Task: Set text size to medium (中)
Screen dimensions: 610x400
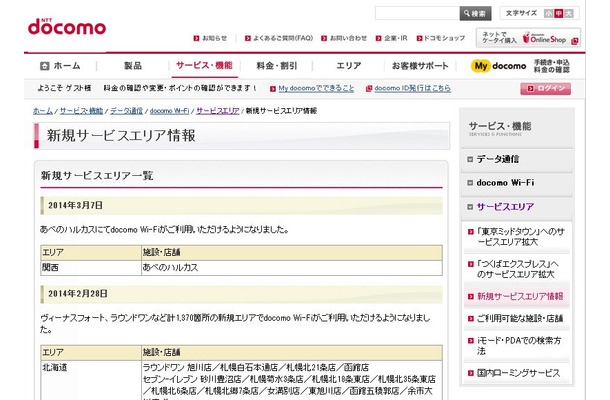Action: (x=559, y=13)
